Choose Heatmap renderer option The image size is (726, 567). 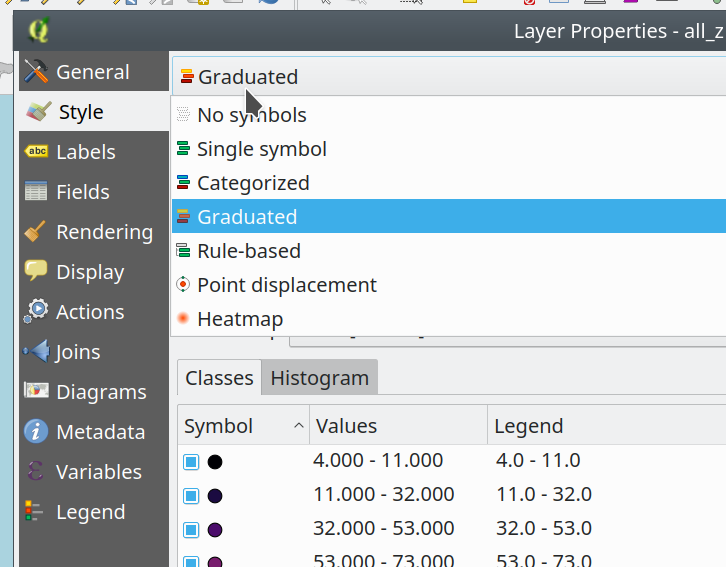[449, 319]
